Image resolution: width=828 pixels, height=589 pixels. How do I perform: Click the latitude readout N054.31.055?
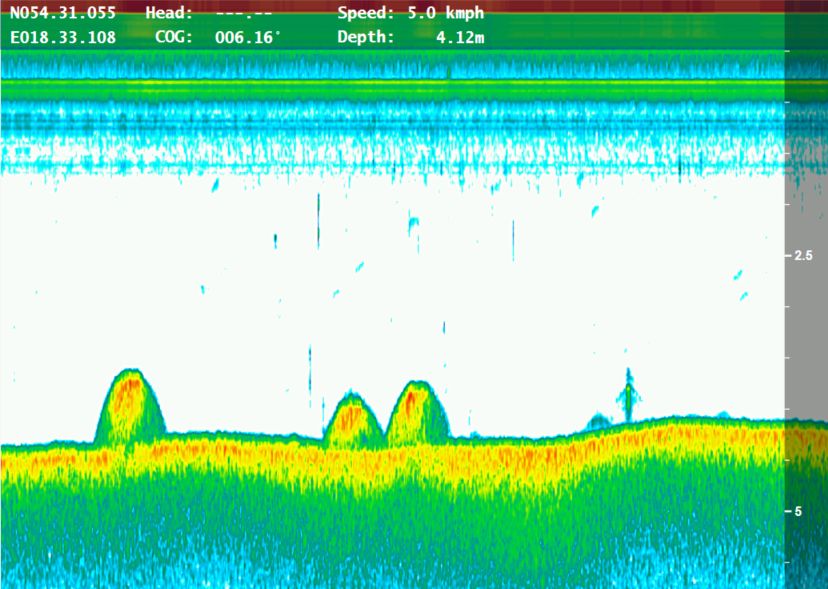tap(63, 13)
